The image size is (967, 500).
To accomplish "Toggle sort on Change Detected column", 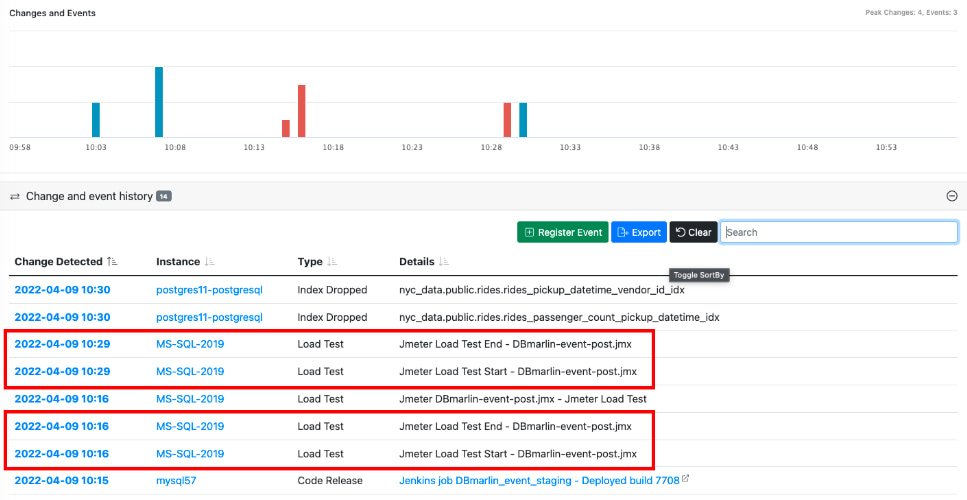I will [x=113, y=262].
